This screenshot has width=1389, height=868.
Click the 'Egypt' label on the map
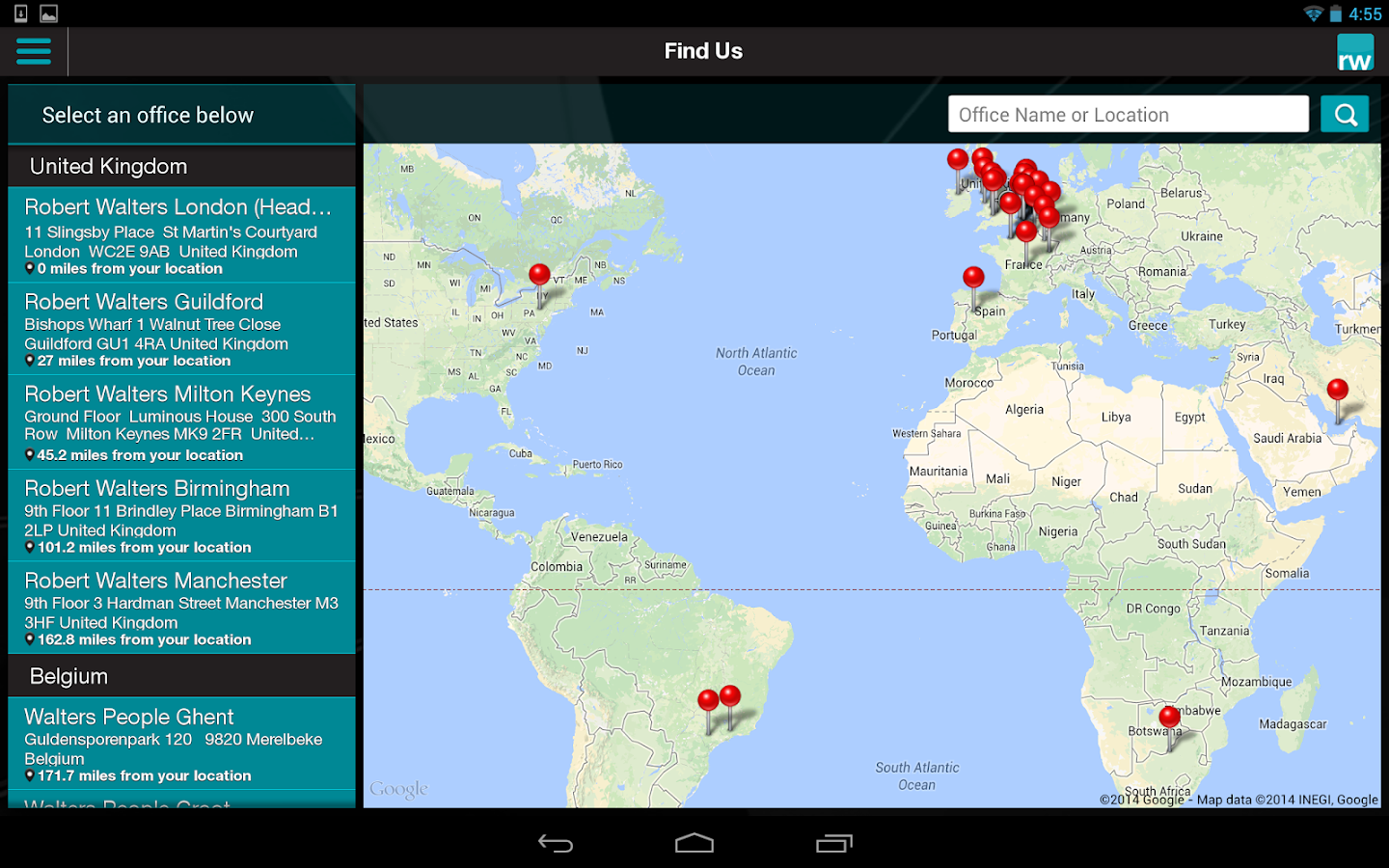click(x=1190, y=418)
